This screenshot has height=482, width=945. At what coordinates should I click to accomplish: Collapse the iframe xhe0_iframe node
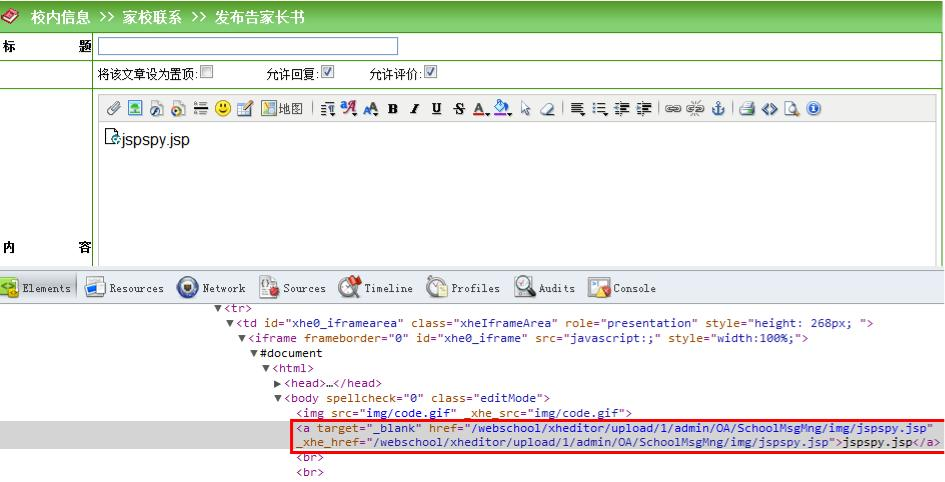click(x=242, y=339)
